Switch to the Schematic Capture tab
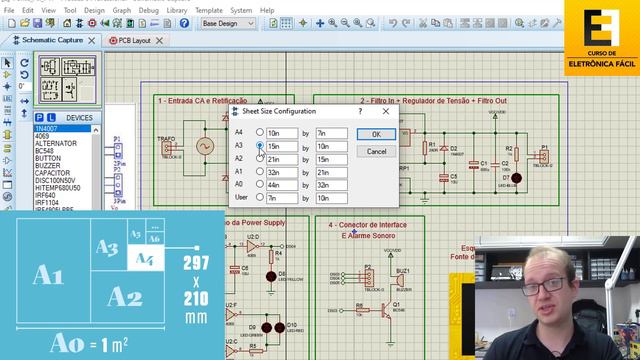Viewport: 640px width, 360px height. coord(52,40)
